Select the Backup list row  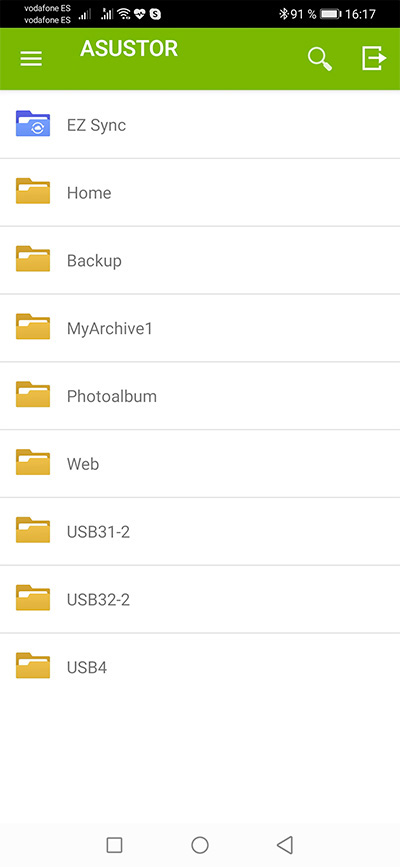pos(200,260)
